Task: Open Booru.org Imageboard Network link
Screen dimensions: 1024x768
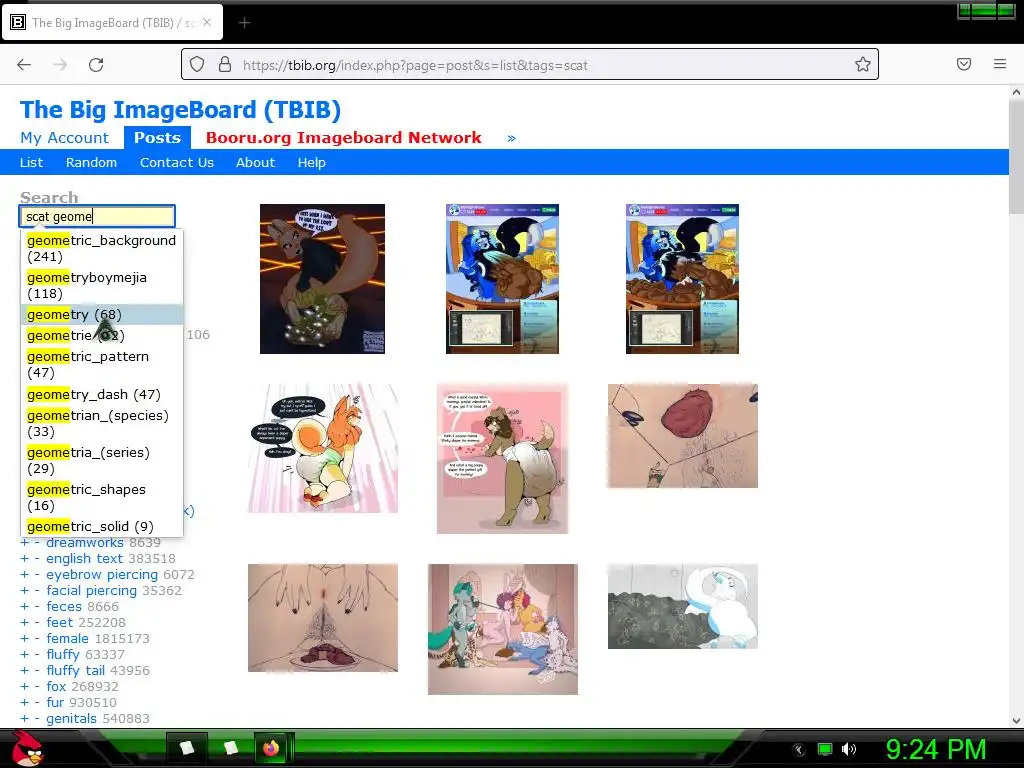Action: pyautogui.click(x=344, y=138)
